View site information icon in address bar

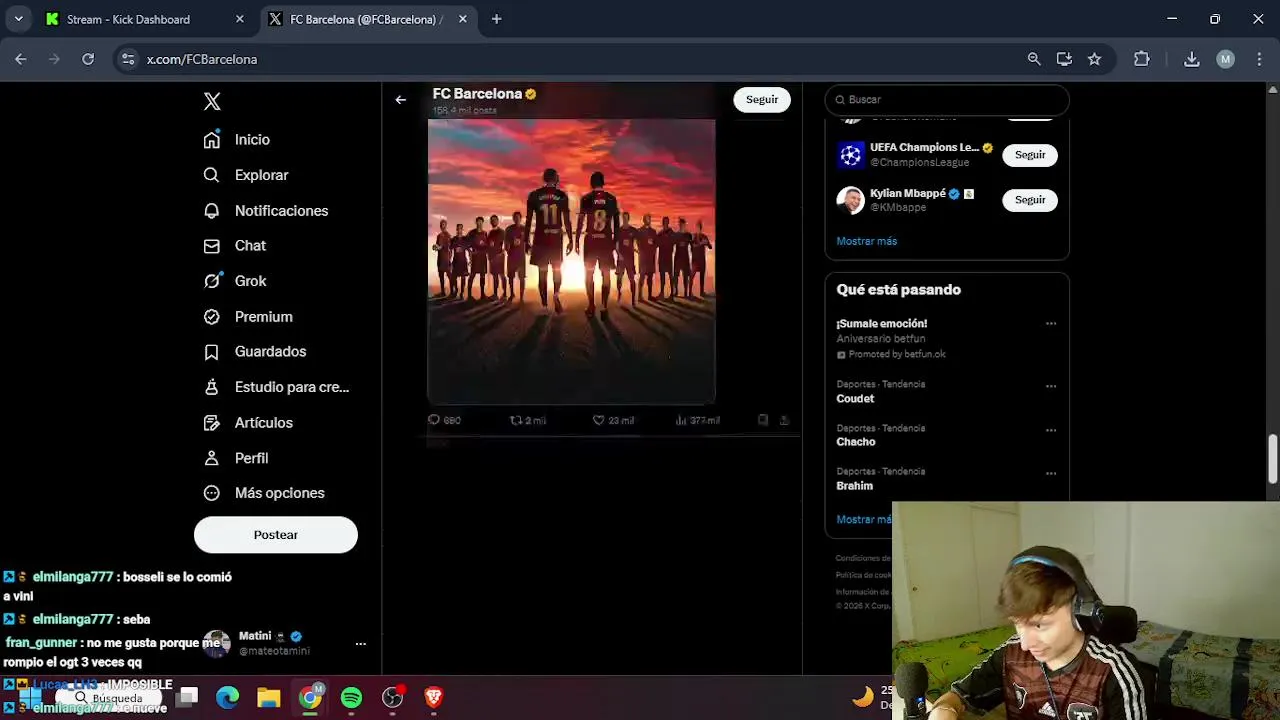(x=127, y=59)
